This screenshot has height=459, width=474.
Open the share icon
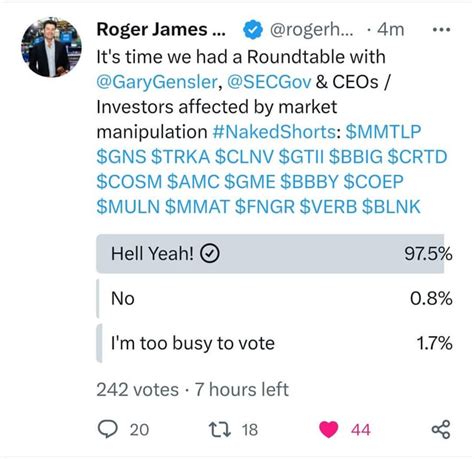click(441, 429)
